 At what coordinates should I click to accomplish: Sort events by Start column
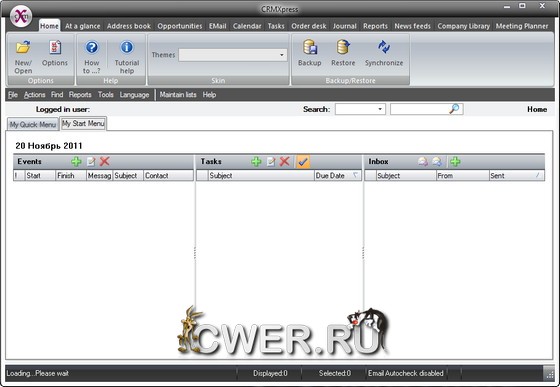(40, 176)
